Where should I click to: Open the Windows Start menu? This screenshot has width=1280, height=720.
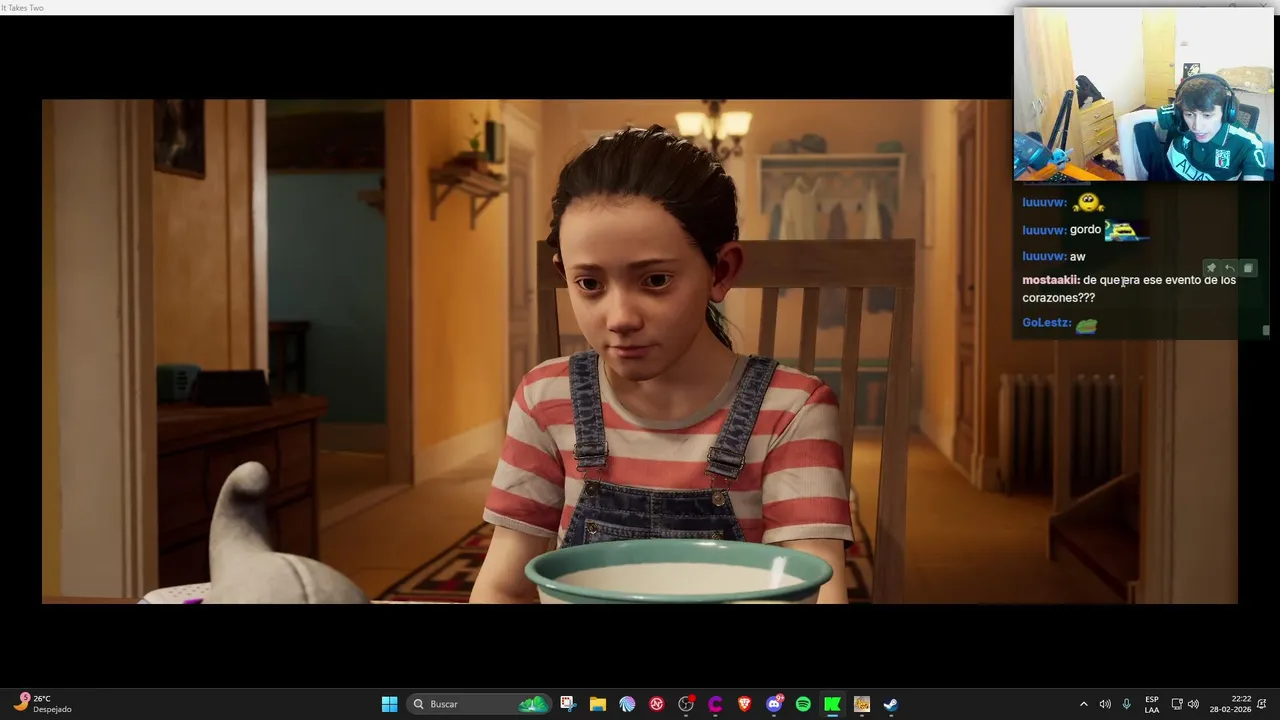click(389, 704)
